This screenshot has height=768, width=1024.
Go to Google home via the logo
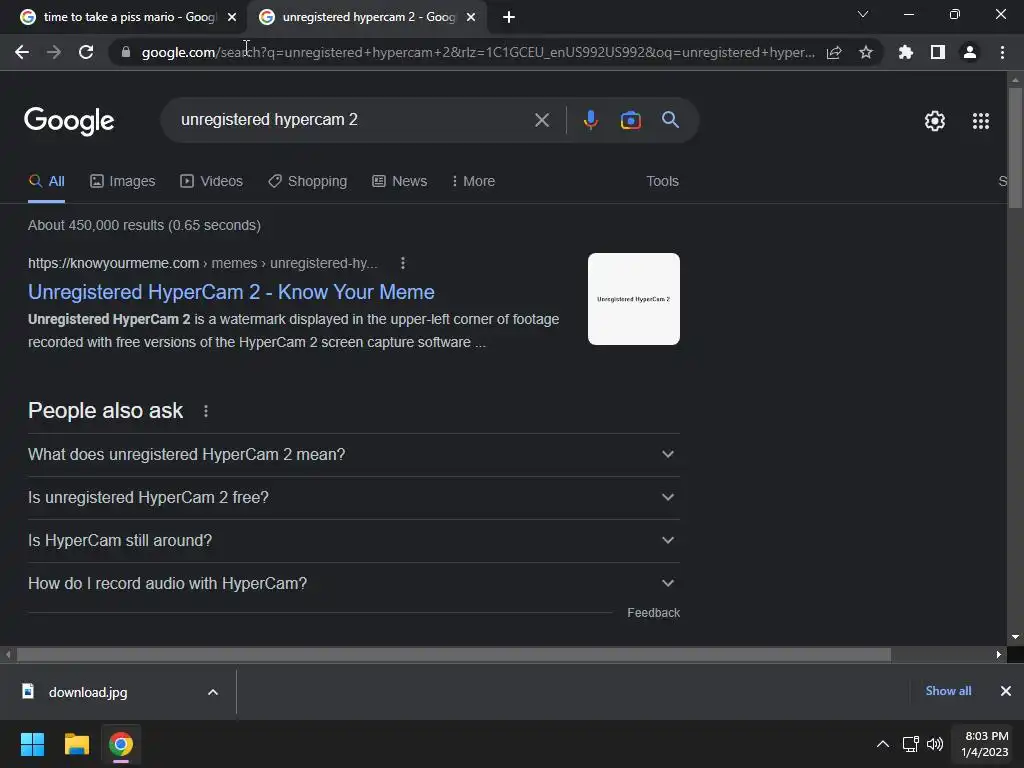69,121
